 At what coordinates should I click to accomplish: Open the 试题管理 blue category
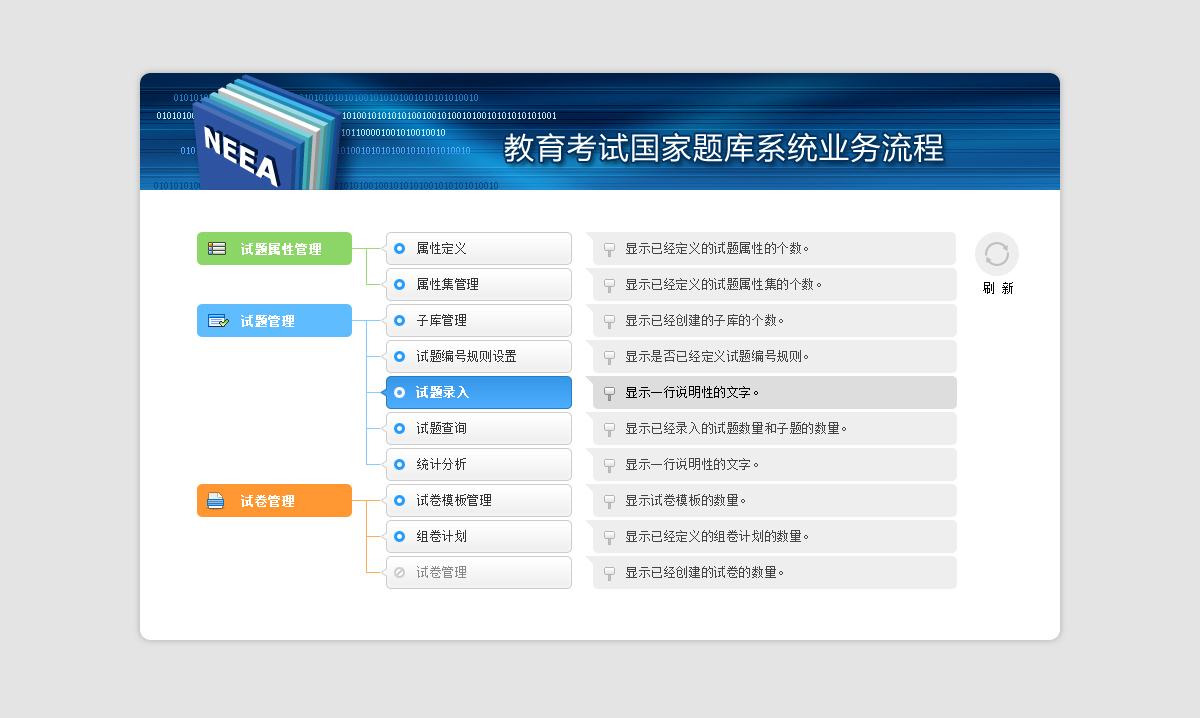(x=274, y=321)
